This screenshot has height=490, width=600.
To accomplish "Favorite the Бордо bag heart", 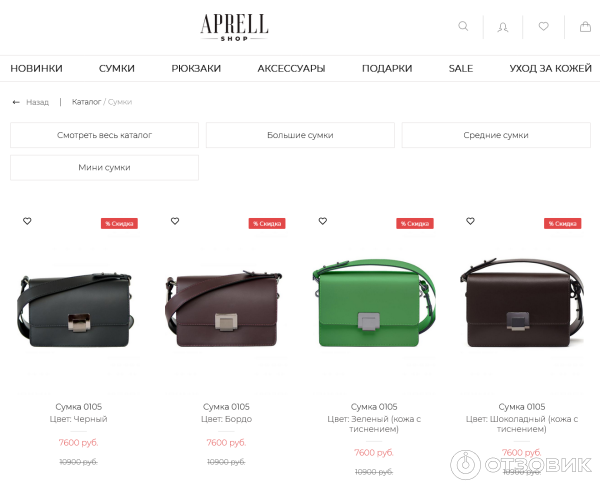I will 175,221.
